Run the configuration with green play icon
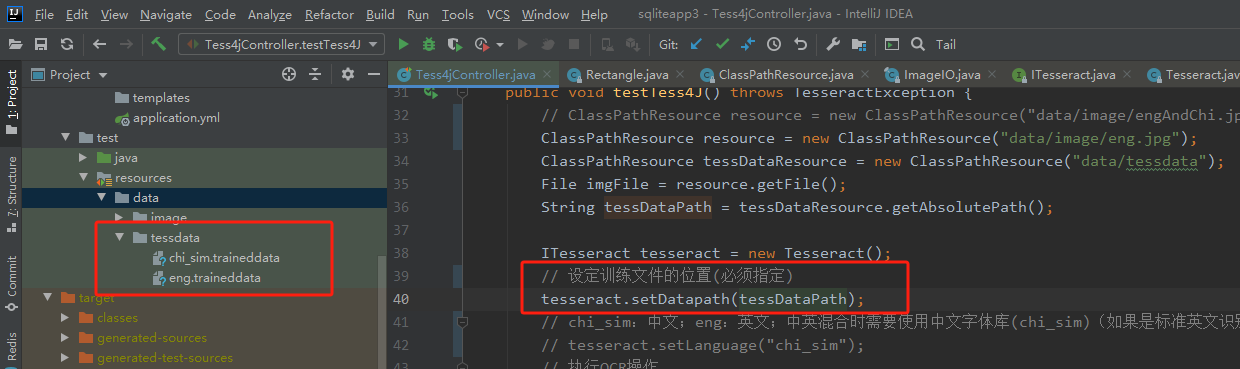This screenshot has height=369, width=1240. click(403, 44)
